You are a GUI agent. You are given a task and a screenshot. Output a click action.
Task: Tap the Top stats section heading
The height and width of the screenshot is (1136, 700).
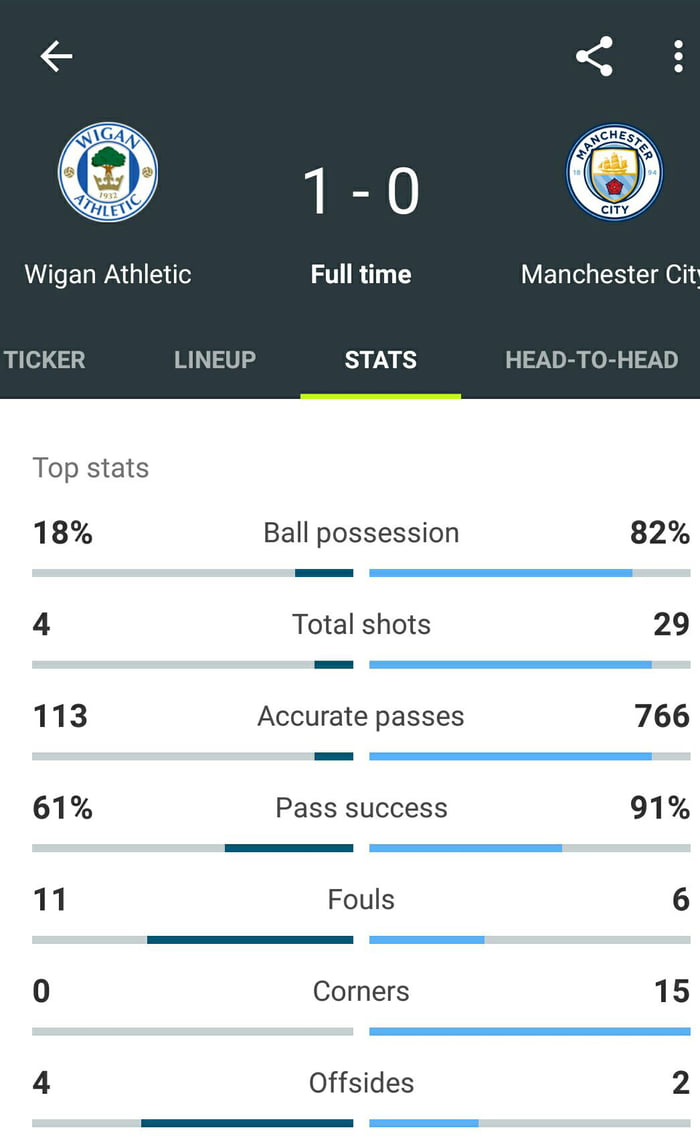click(x=91, y=468)
